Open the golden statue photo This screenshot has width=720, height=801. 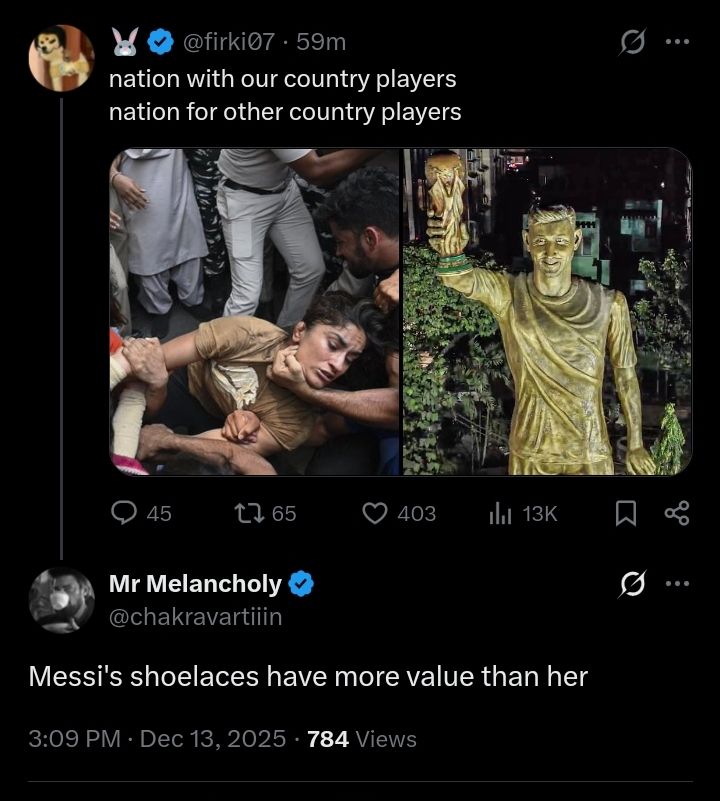click(547, 311)
